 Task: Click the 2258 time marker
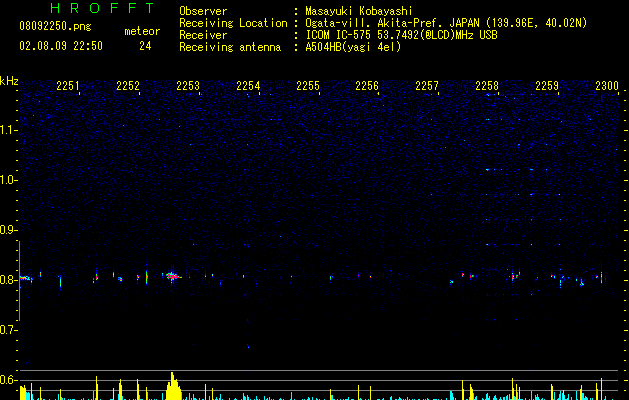point(487,86)
